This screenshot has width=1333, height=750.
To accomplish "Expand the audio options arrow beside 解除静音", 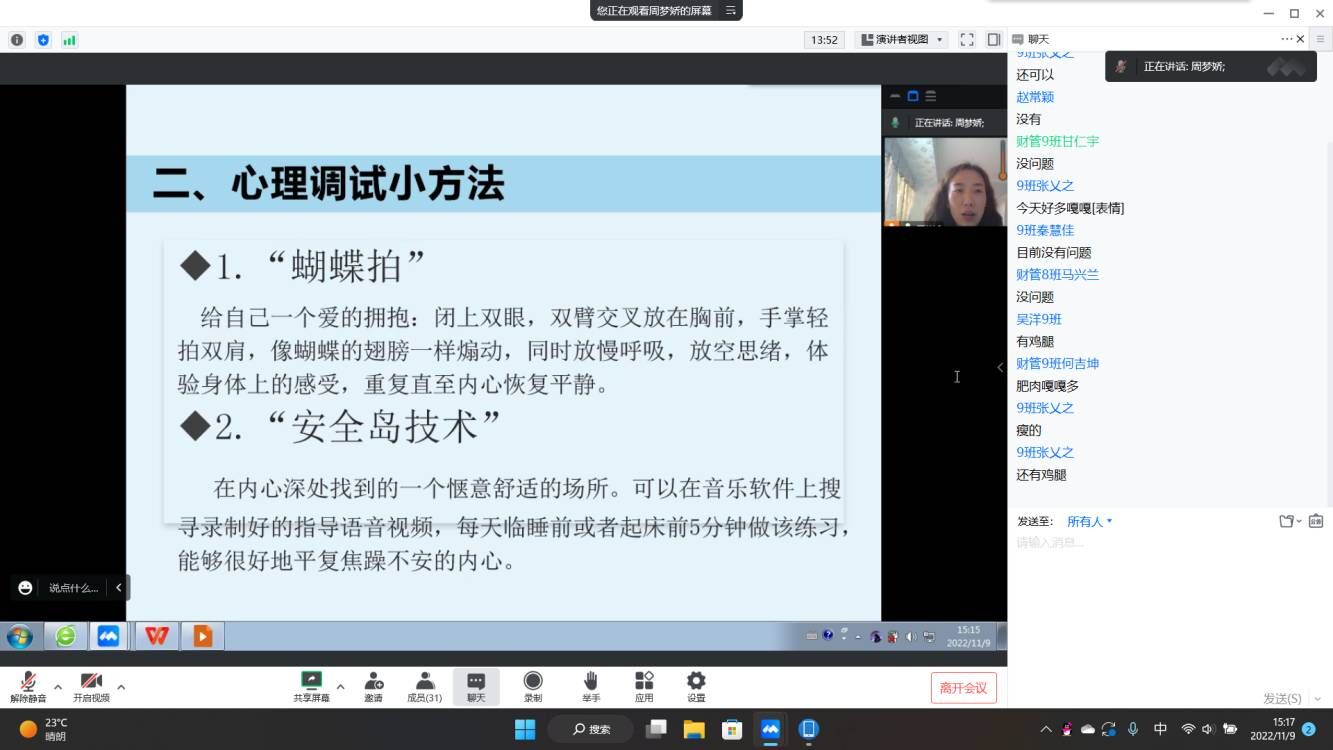I will [x=58, y=687].
